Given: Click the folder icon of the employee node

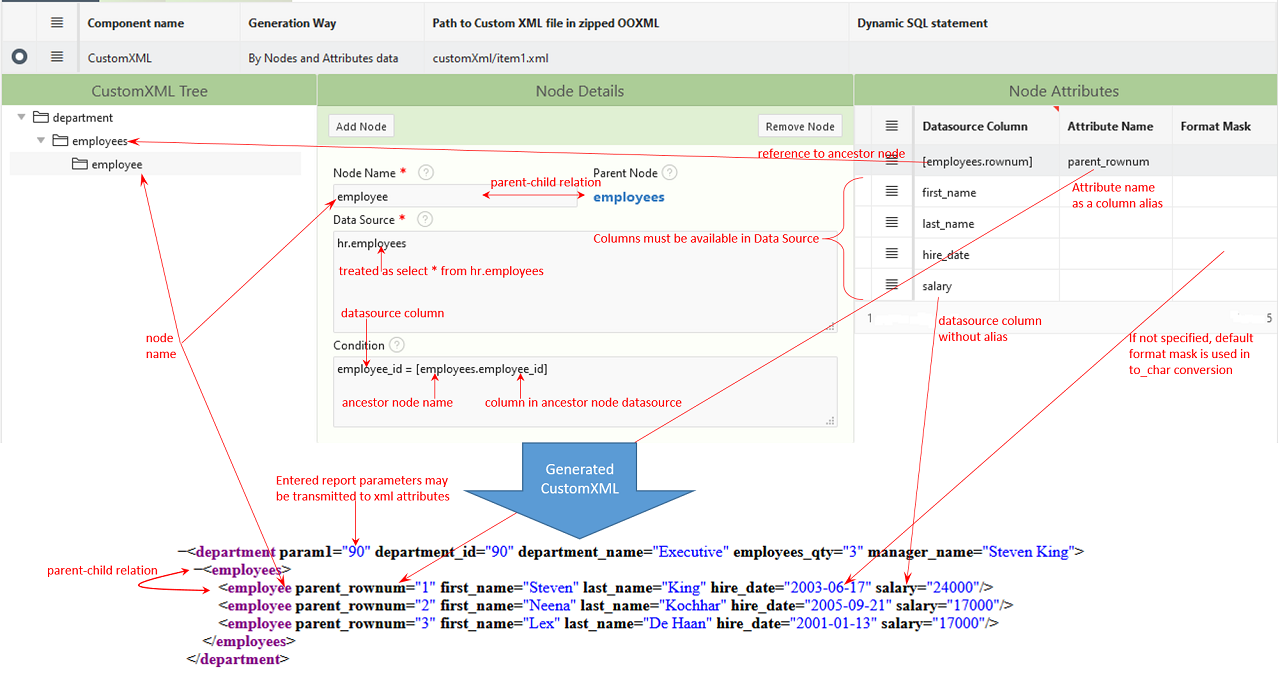Looking at the screenshot, I should 80,164.
